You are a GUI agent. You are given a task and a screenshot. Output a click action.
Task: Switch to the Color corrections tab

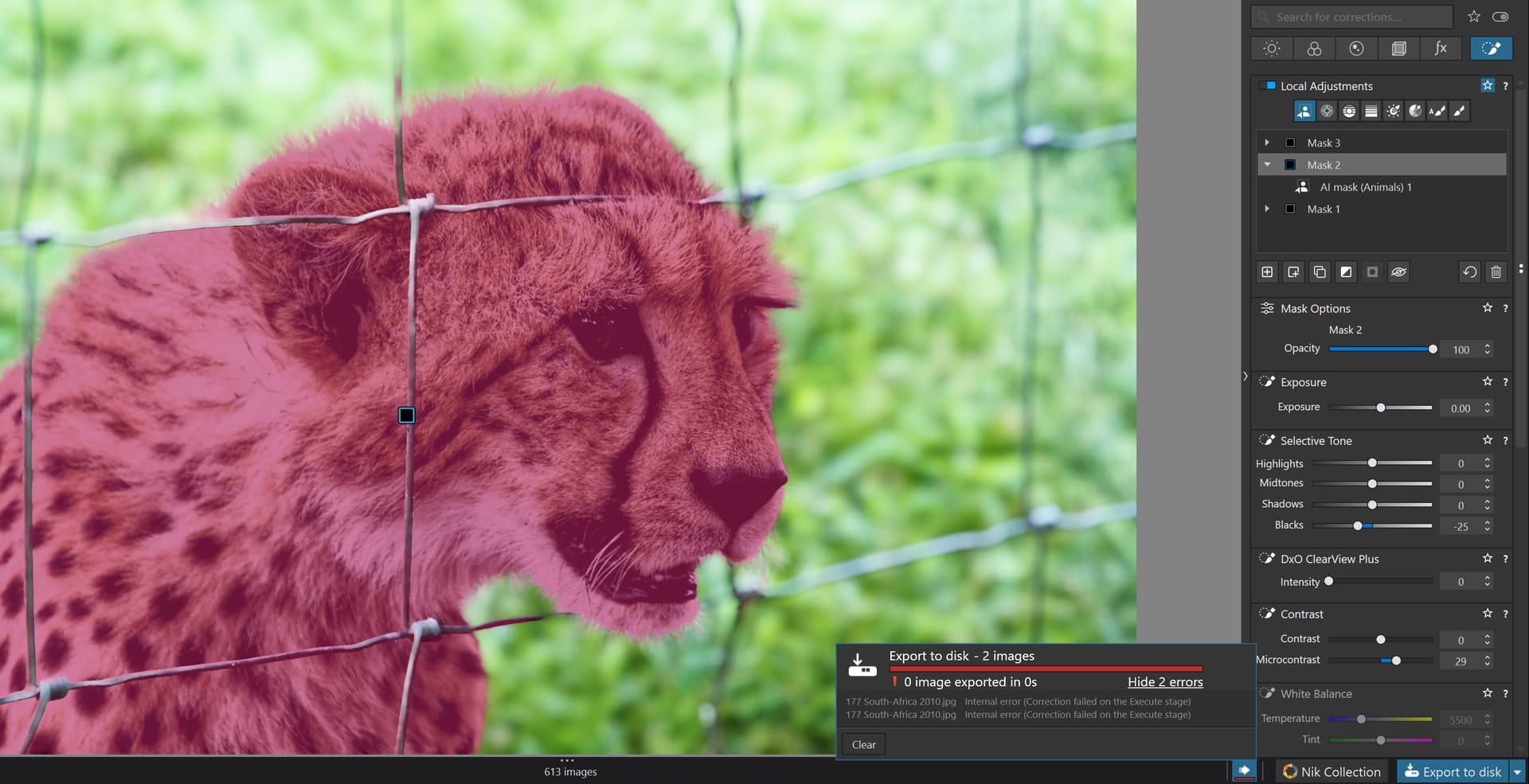1314,49
